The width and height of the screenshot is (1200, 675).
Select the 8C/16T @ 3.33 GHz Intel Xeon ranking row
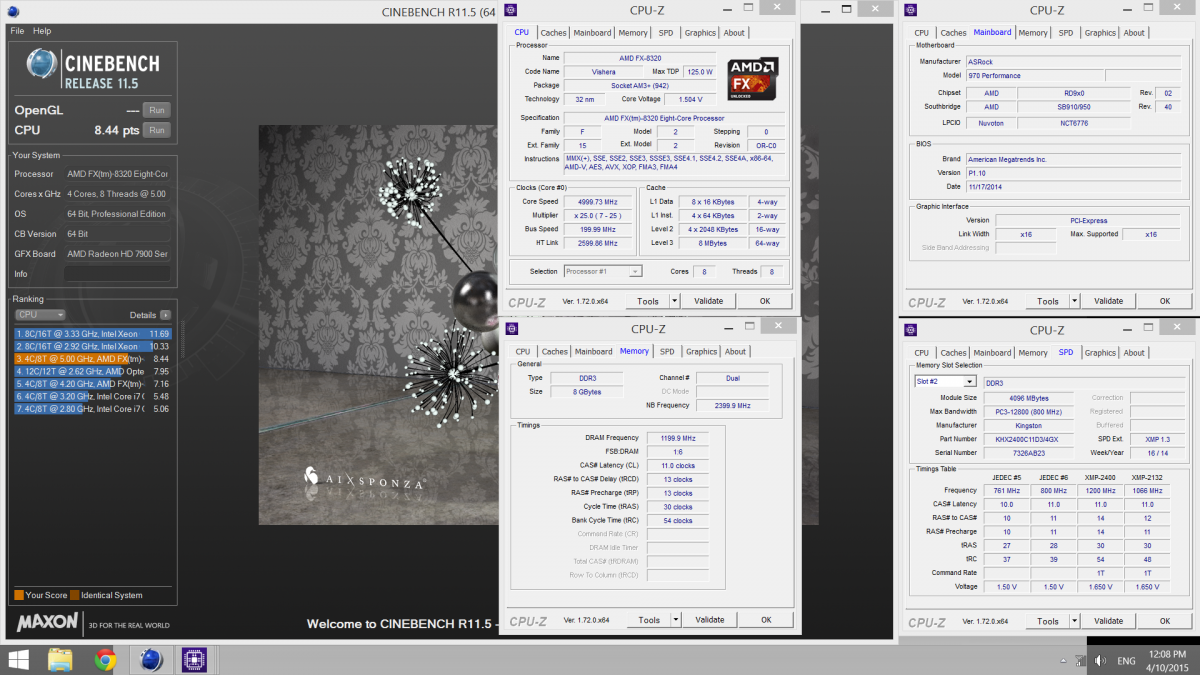pos(93,334)
